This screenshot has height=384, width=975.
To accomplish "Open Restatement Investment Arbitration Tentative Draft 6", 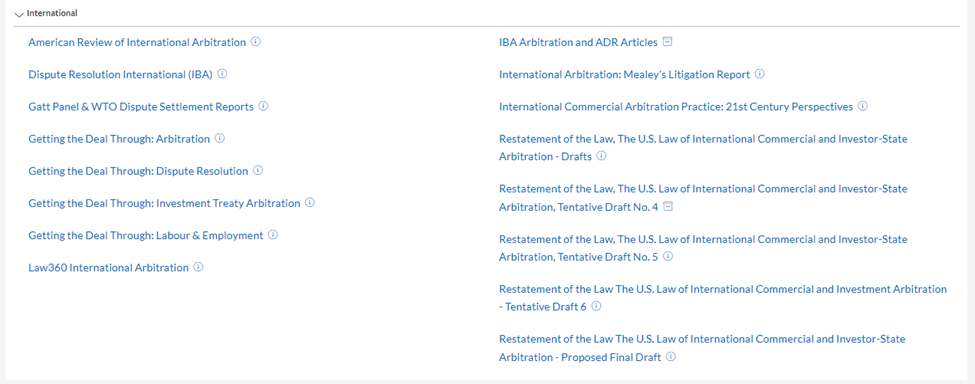I will [723, 298].
